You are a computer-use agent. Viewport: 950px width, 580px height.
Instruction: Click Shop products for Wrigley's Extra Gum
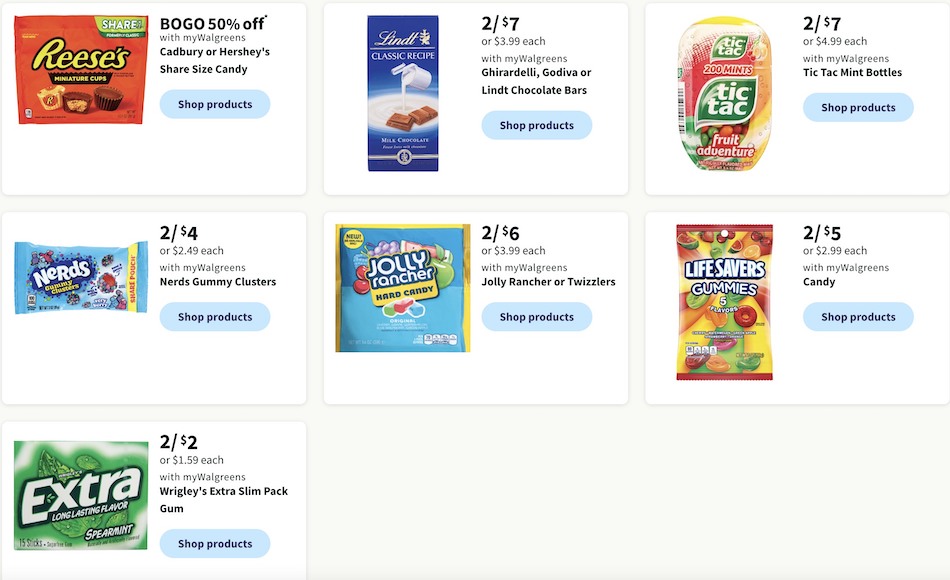point(214,543)
